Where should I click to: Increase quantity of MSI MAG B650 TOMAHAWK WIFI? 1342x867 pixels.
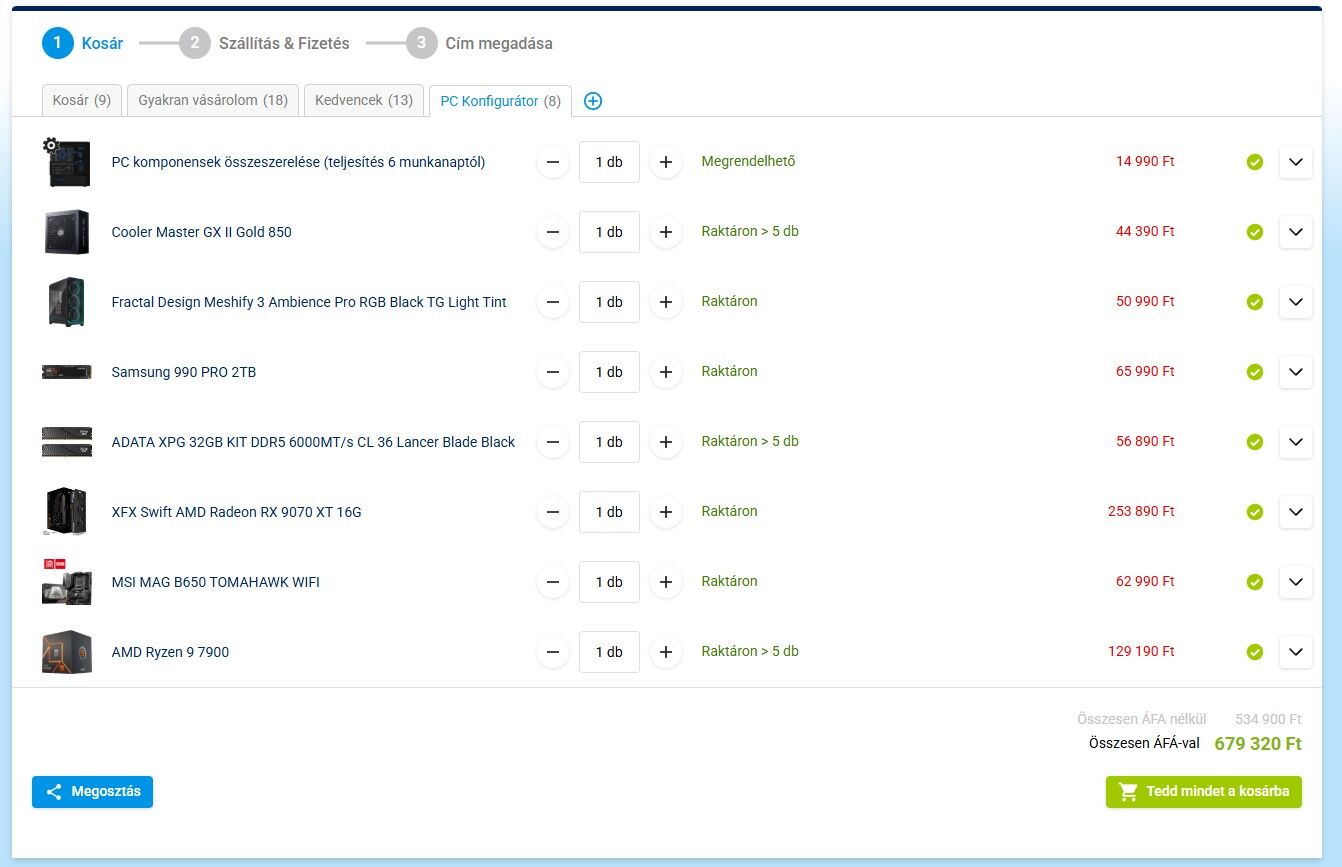point(665,582)
